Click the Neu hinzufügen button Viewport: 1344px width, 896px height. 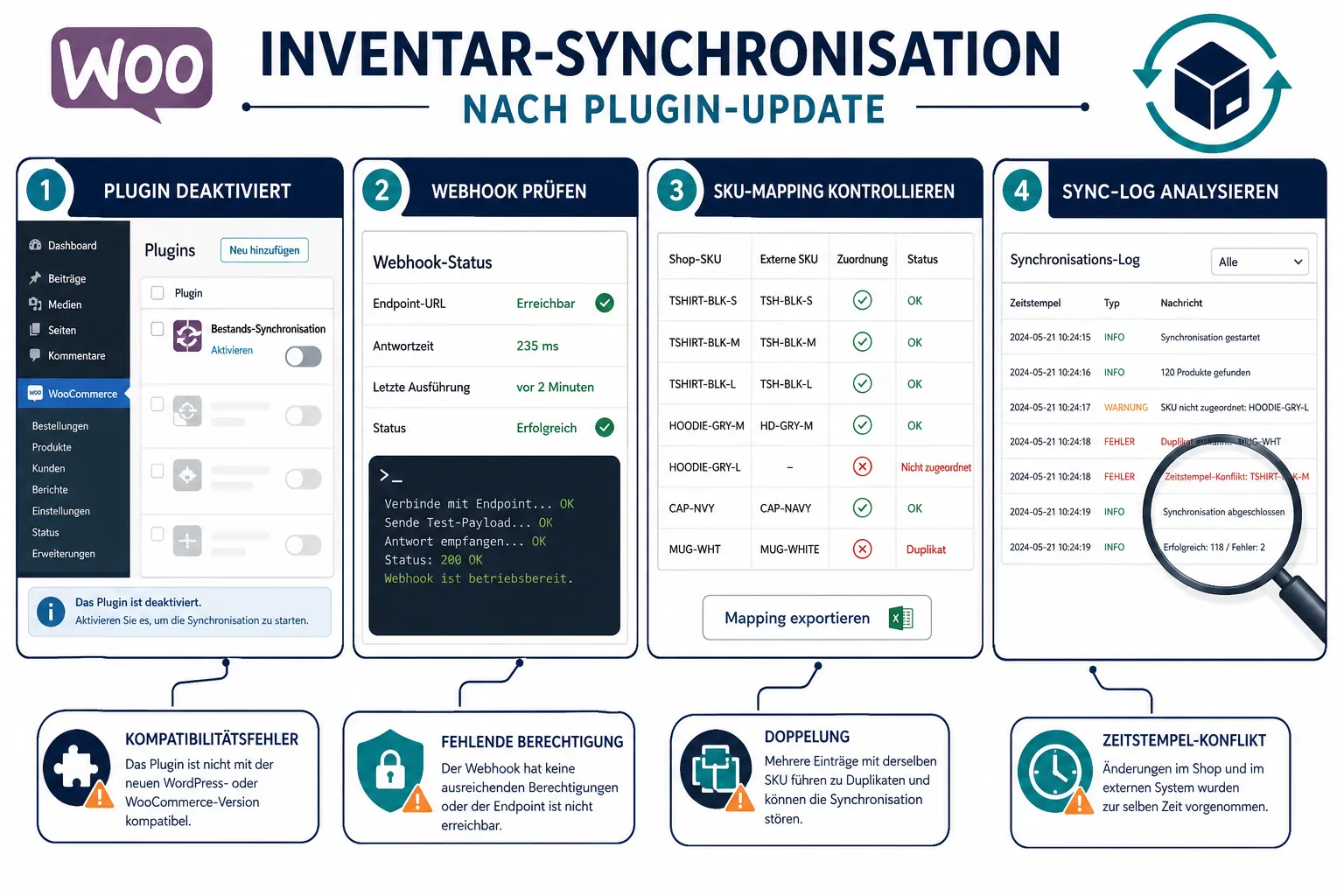pos(264,250)
